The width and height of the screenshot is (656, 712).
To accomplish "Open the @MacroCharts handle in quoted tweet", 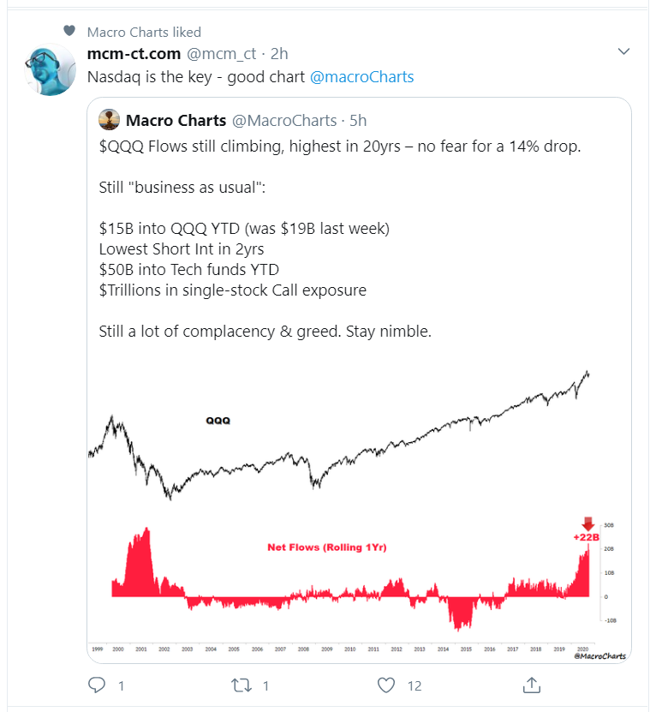I will [283, 122].
